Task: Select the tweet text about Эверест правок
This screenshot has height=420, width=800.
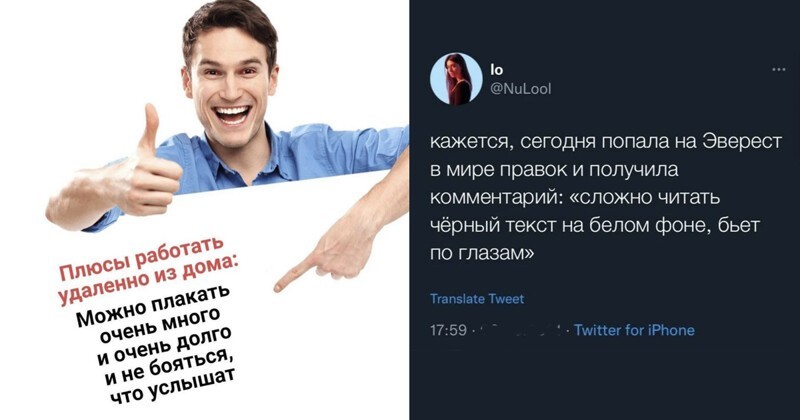Action: pyautogui.click(x=606, y=197)
